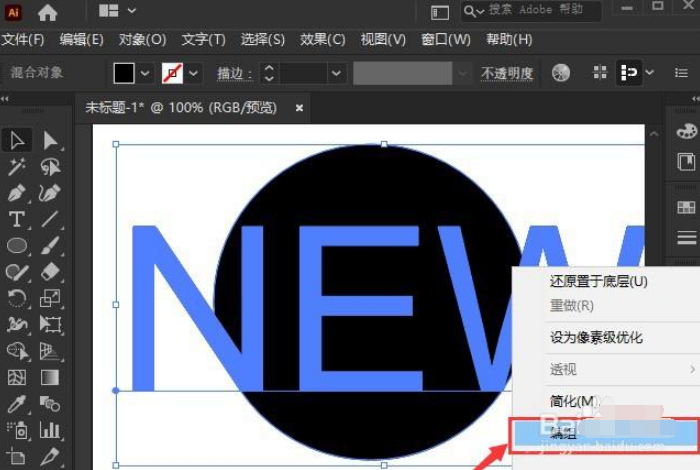This screenshot has width=700, height=470.
Task: Adjust stroke weight stepper arrows
Action: tap(268, 73)
